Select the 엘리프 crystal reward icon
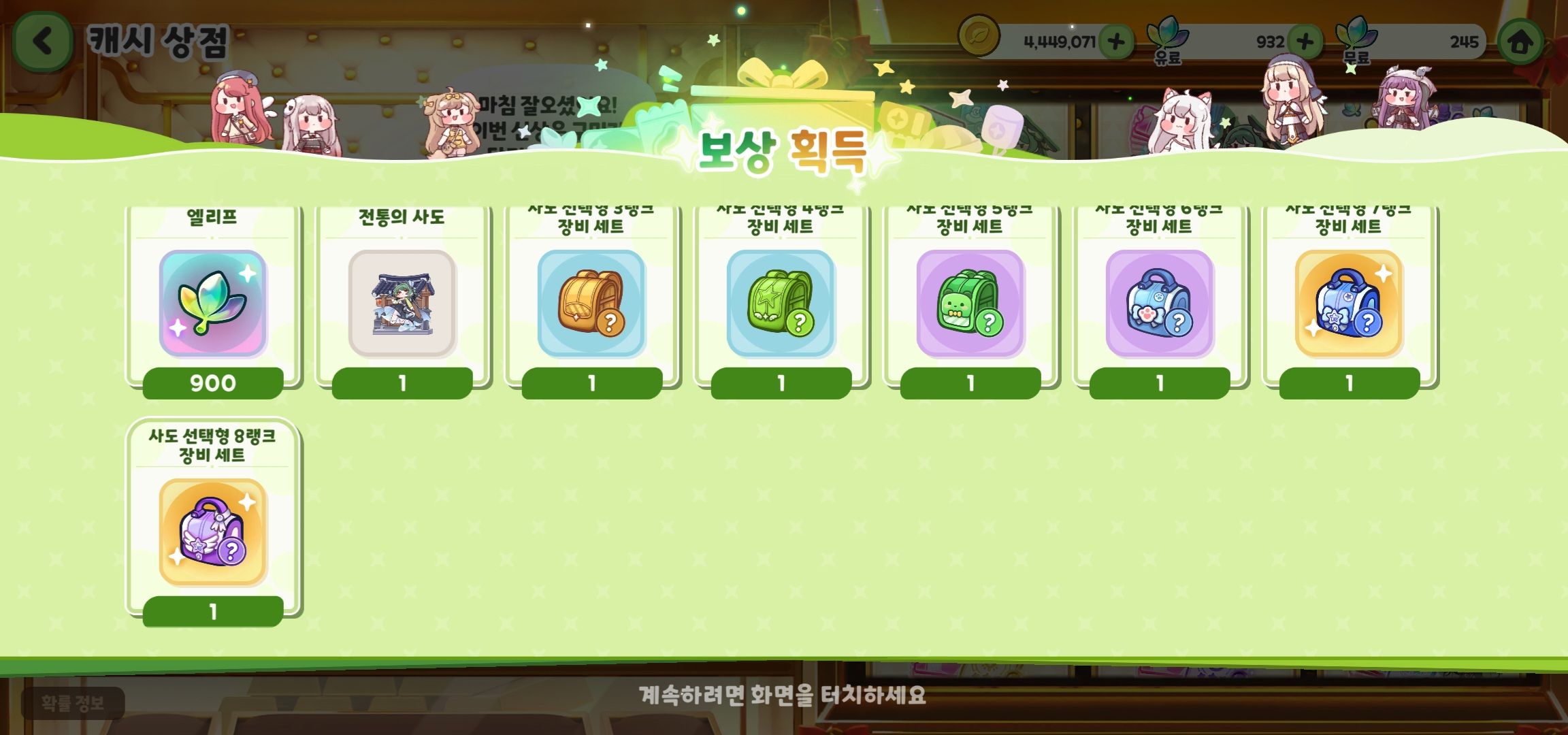The width and height of the screenshot is (1568, 735). coord(213,303)
